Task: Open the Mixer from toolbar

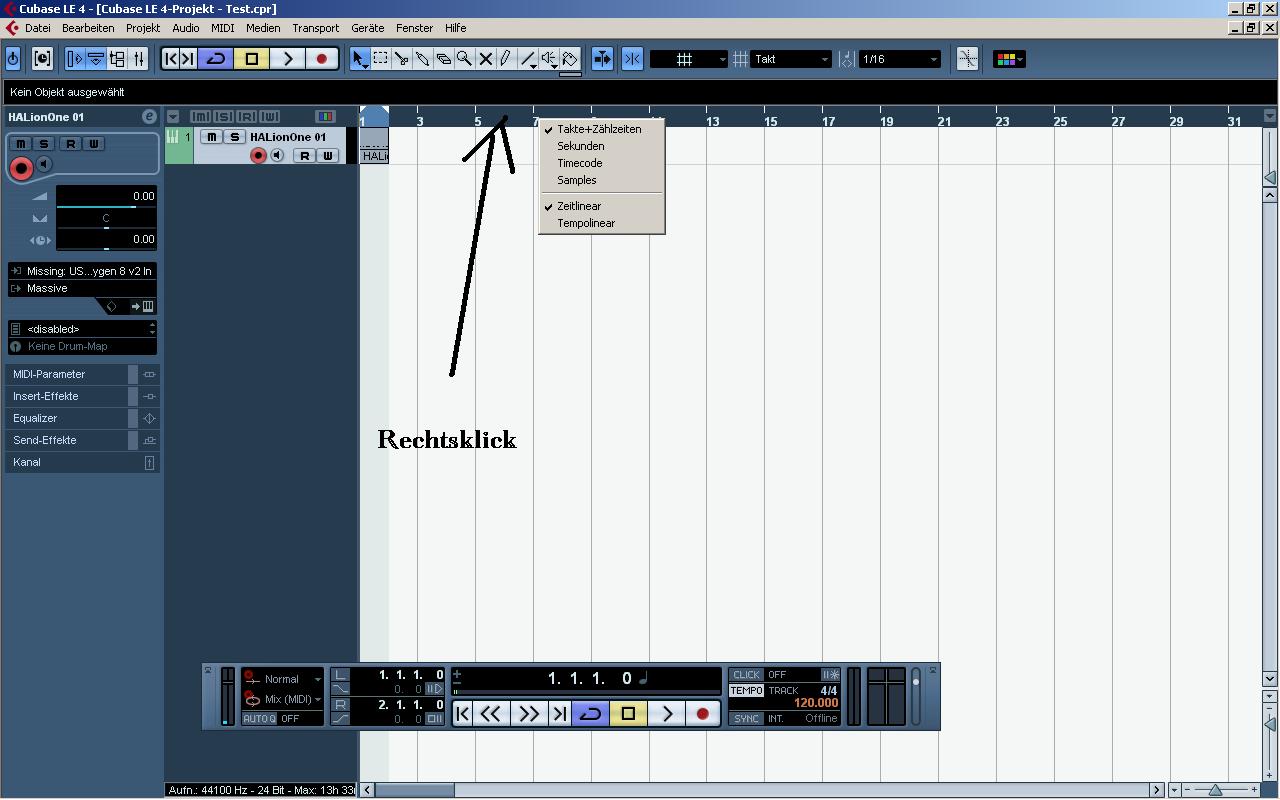Action: pyautogui.click(x=139, y=59)
